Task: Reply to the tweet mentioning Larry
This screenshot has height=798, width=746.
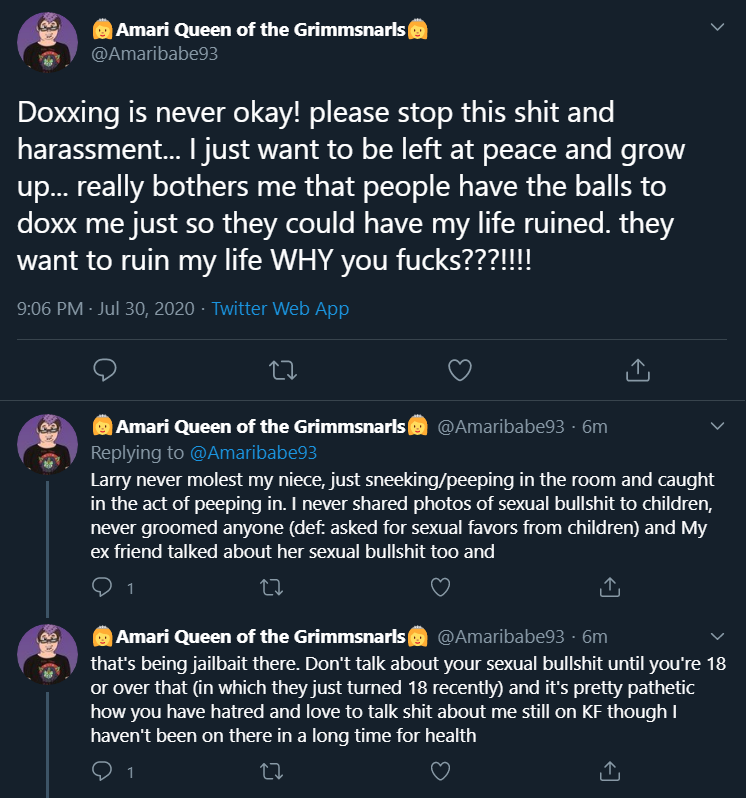Action: click(x=102, y=587)
